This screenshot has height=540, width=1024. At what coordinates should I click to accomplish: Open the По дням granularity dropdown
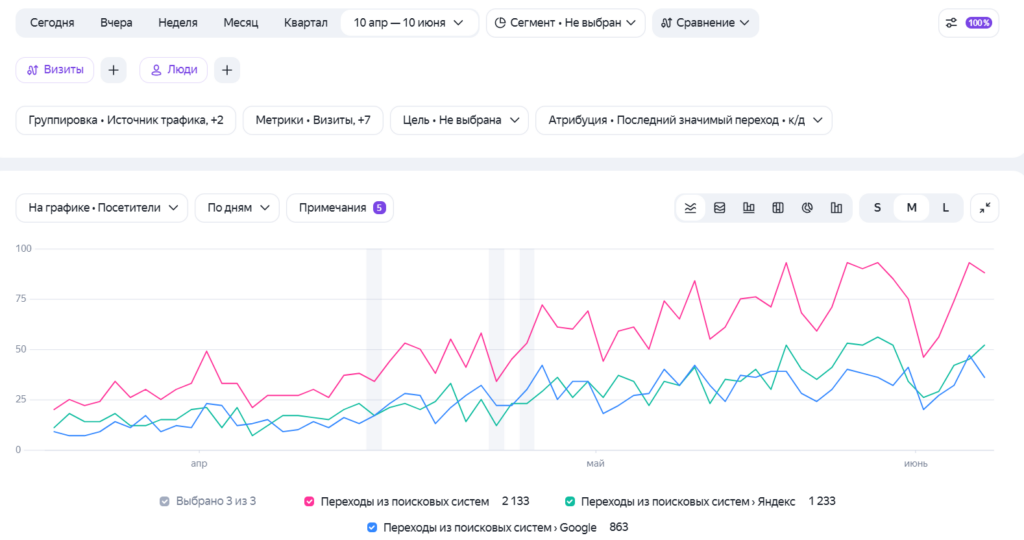click(238, 208)
